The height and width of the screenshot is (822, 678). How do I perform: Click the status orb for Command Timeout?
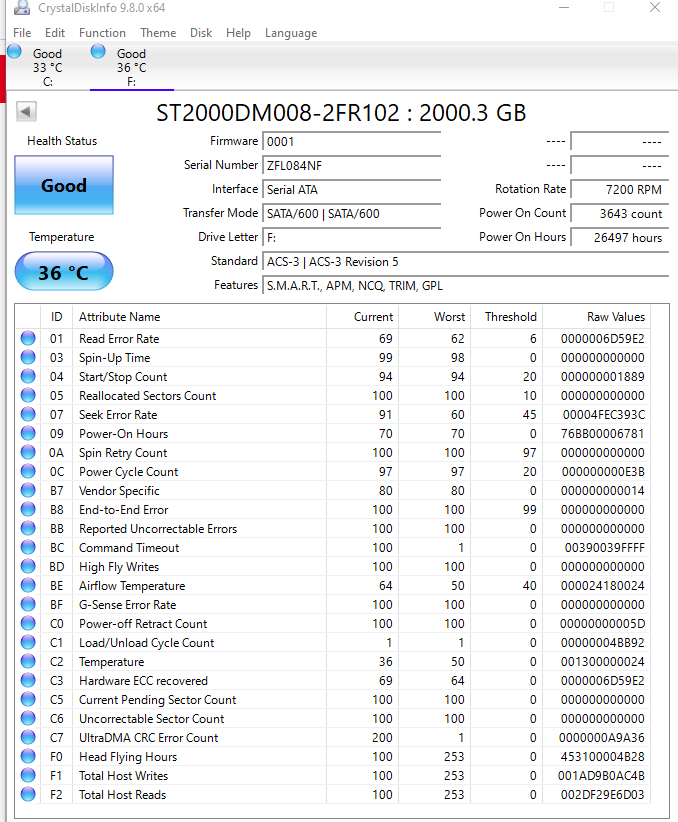[28, 547]
